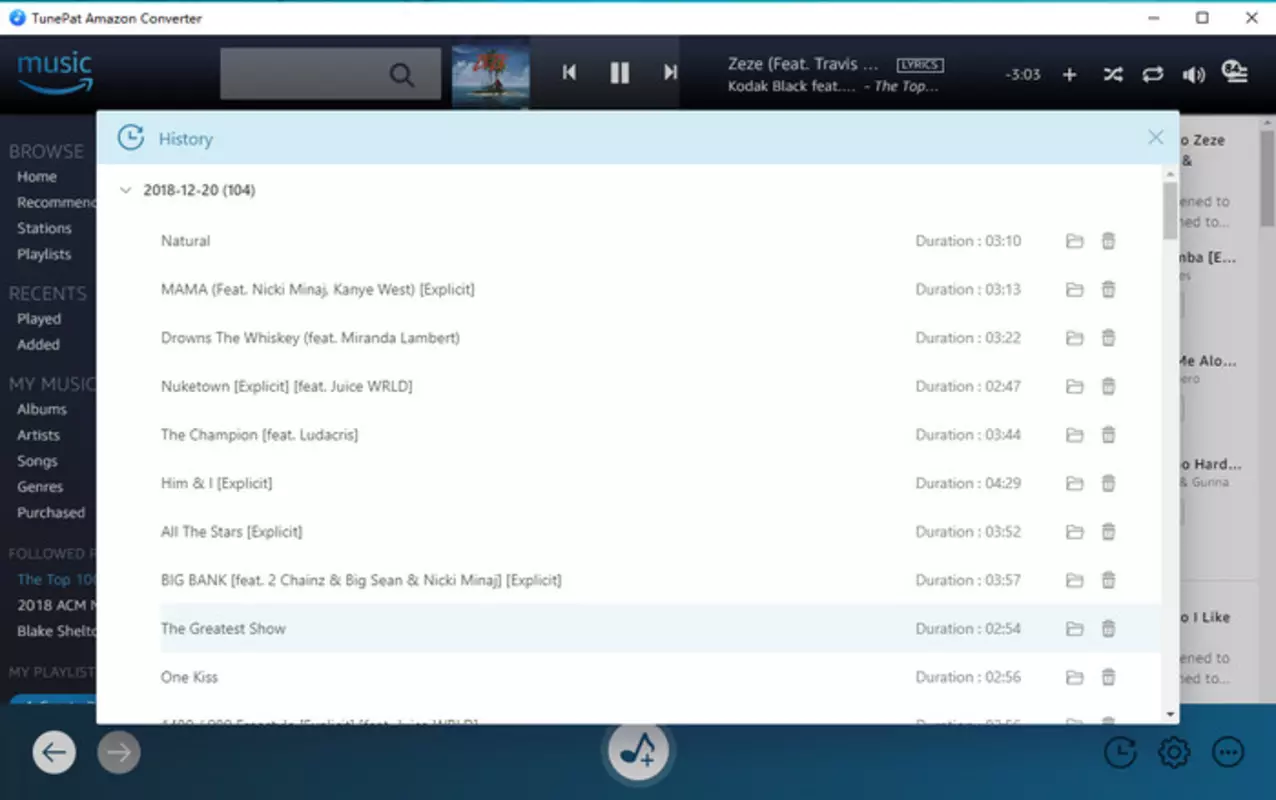Click the History scrollbar up arrow
Screen dimensions: 1276x800
pos(1171,174)
